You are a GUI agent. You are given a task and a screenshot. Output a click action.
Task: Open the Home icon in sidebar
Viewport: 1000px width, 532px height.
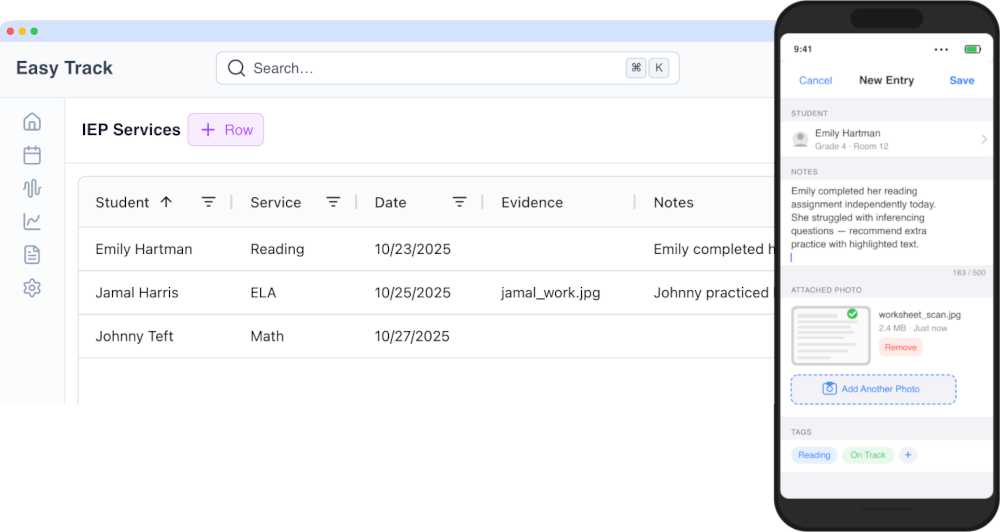click(x=32, y=122)
